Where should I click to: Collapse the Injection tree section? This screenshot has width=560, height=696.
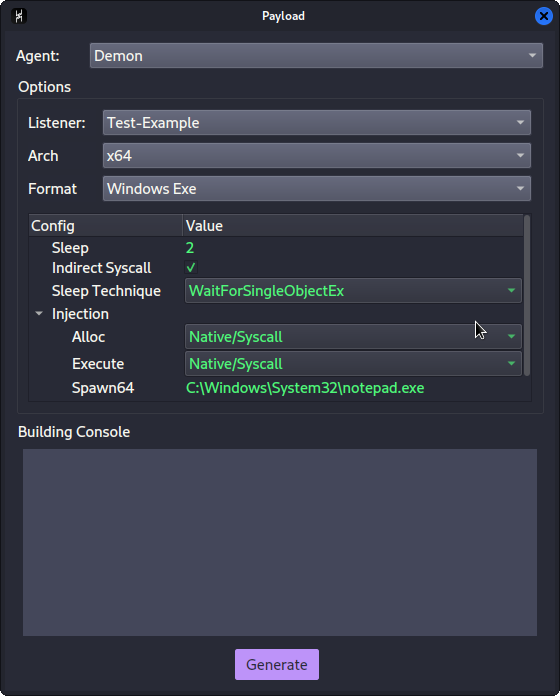click(39, 314)
